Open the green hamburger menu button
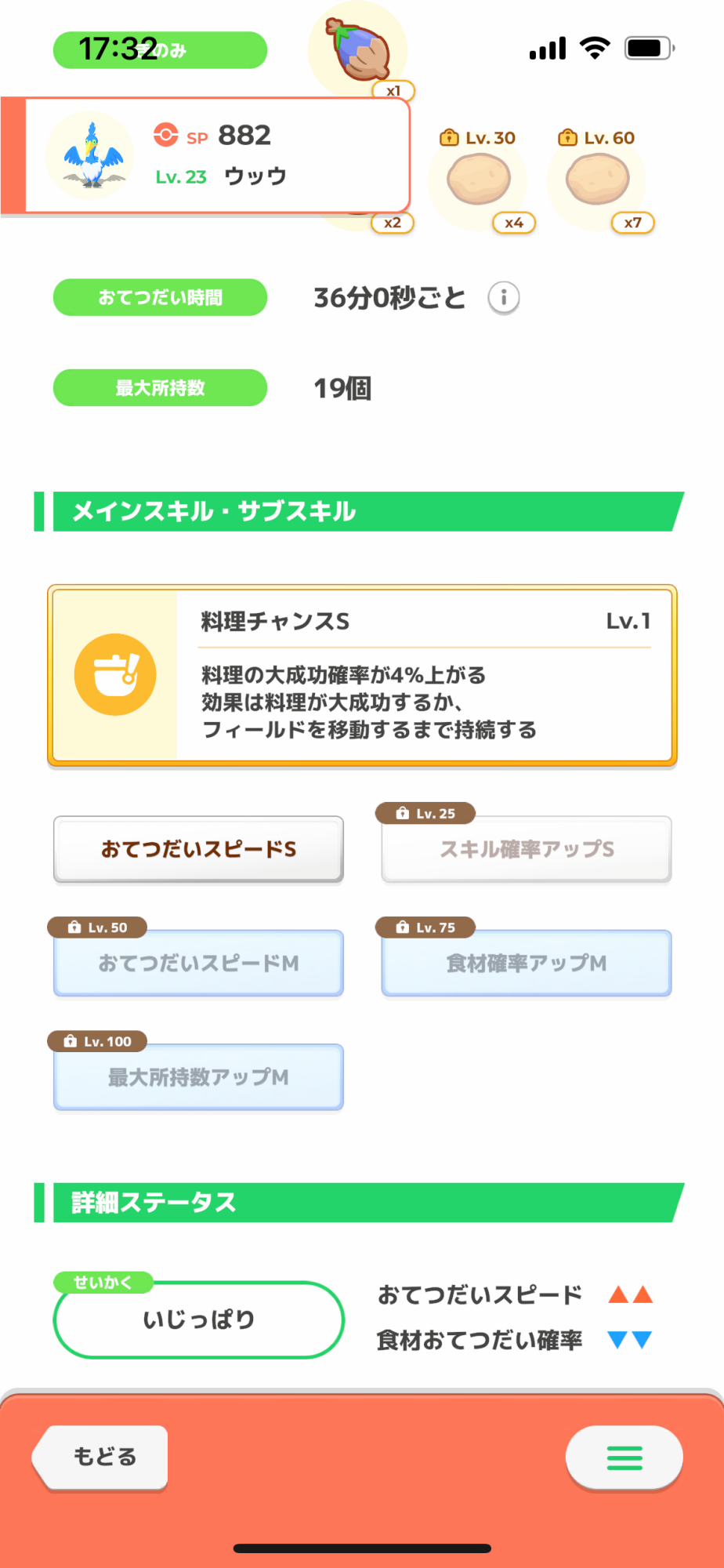Screen dimensions: 724x1568 pyautogui.click(x=624, y=1457)
